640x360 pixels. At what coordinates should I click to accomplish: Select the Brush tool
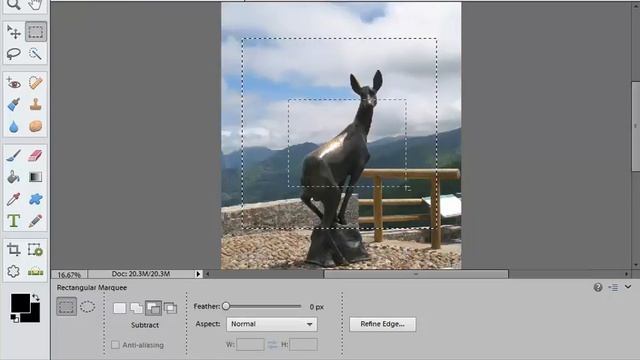click(x=13, y=156)
